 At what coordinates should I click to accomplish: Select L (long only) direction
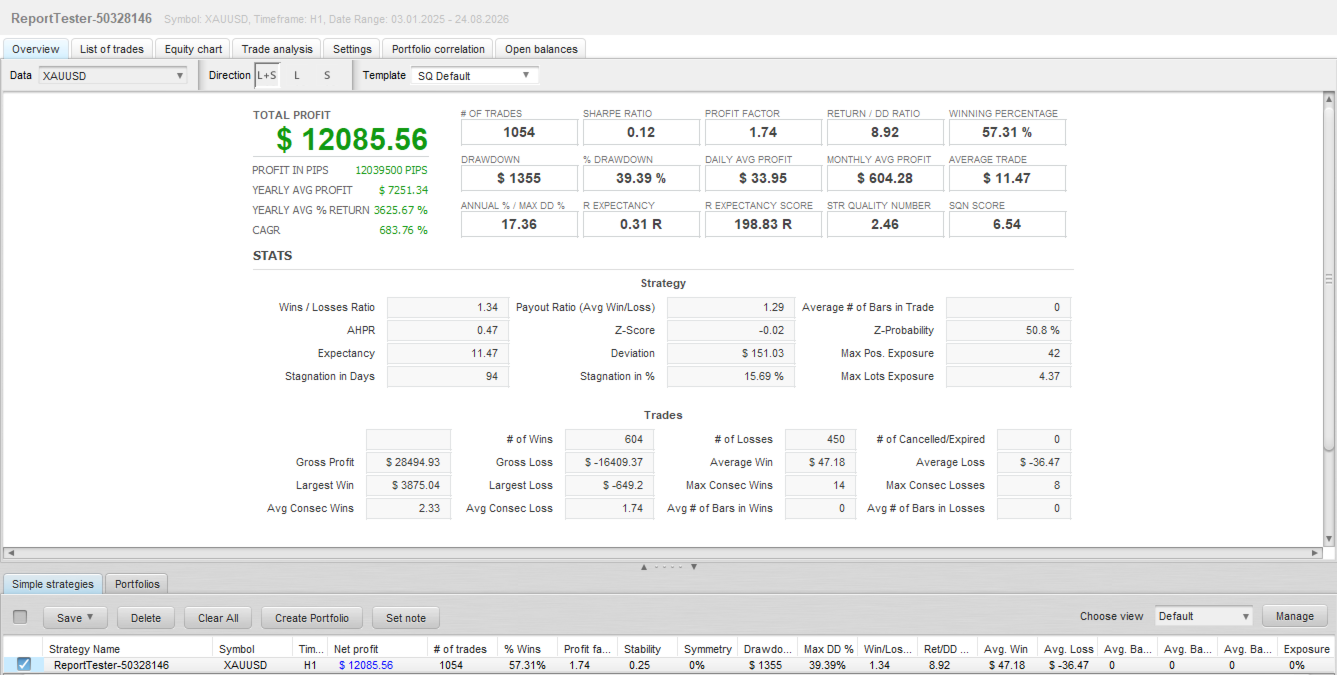296,75
